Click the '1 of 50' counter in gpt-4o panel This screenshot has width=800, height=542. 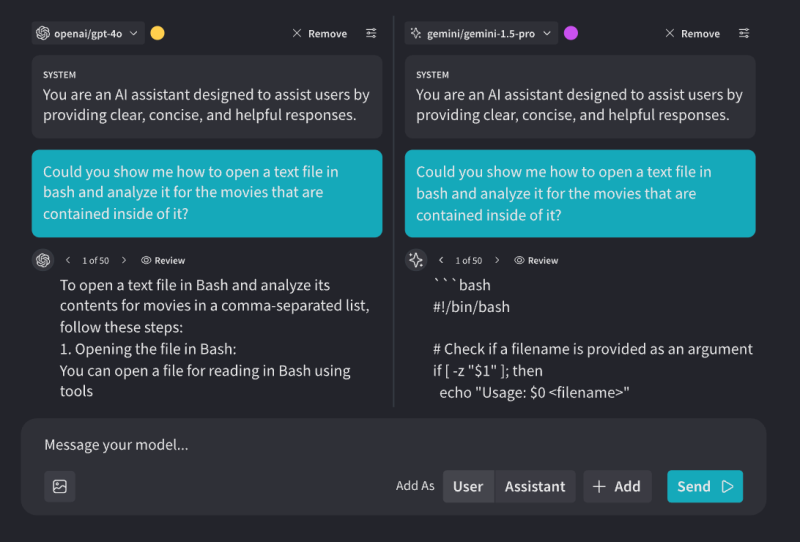tap(95, 260)
